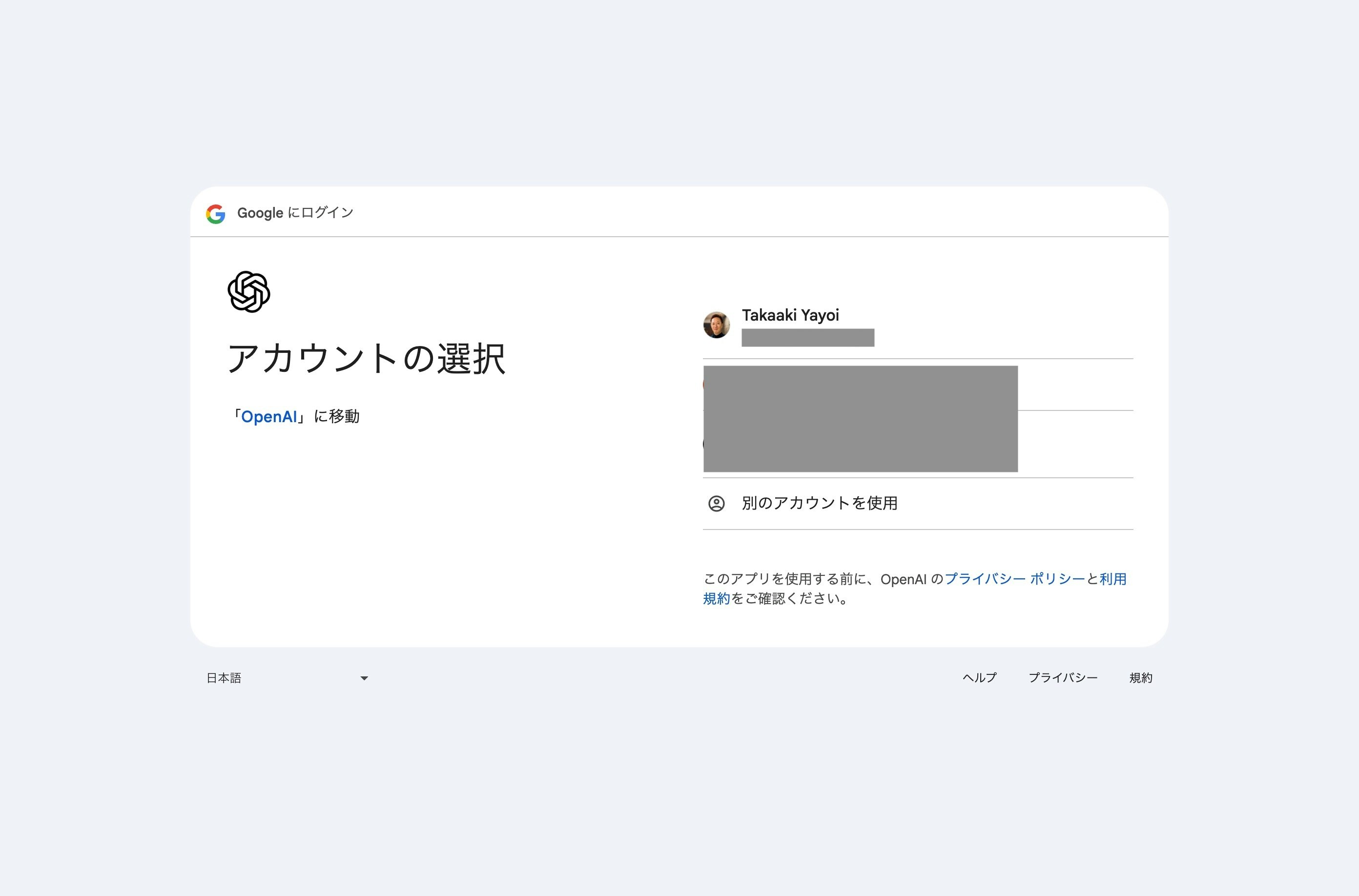Click Takaaki Yayoi's profile picture
1359x896 pixels.
click(x=716, y=325)
